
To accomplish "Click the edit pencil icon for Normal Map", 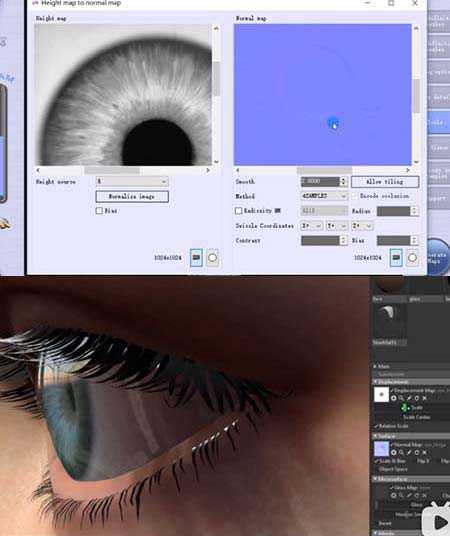I will click(x=409, y=452).
